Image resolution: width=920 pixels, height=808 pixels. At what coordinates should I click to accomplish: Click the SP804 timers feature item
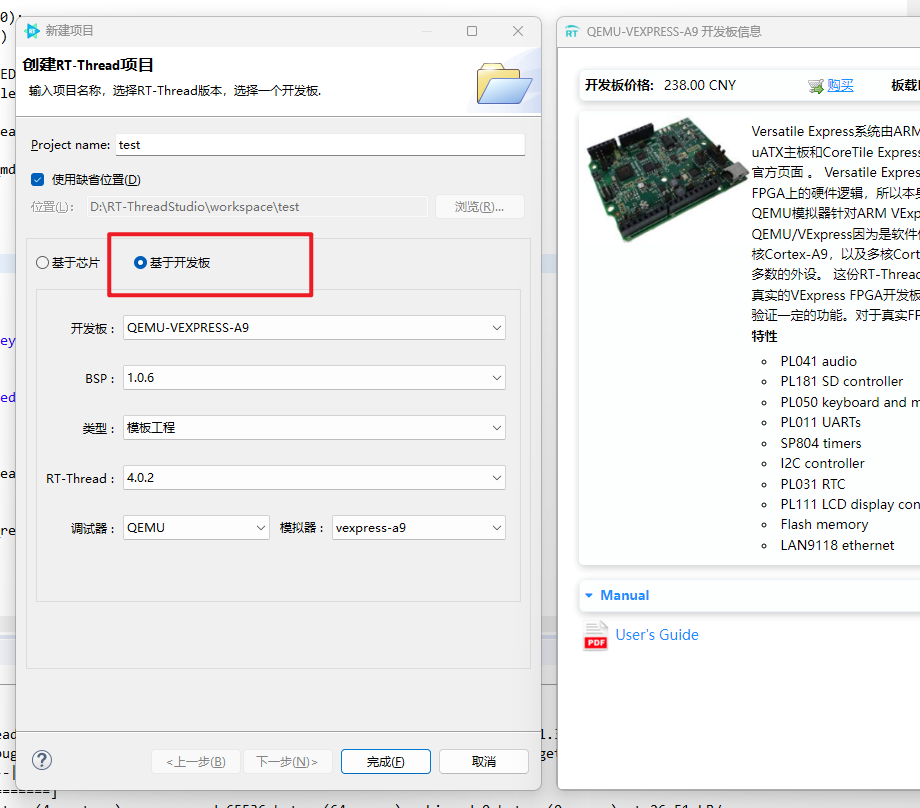point(820,443)
